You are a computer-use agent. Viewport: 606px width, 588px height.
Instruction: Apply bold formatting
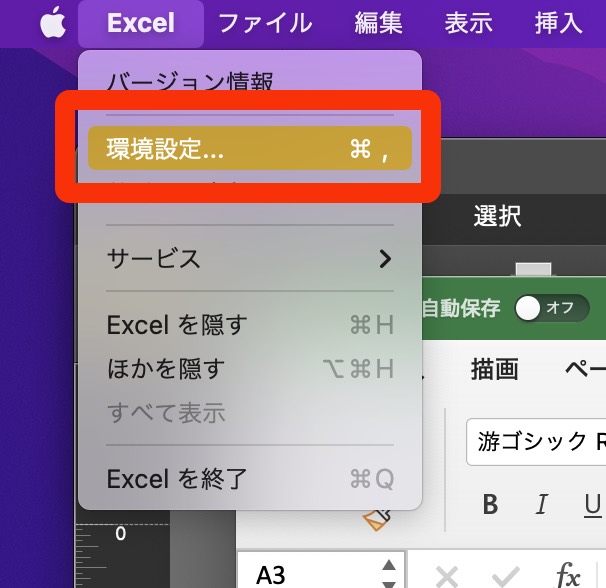tap(490, 504)
